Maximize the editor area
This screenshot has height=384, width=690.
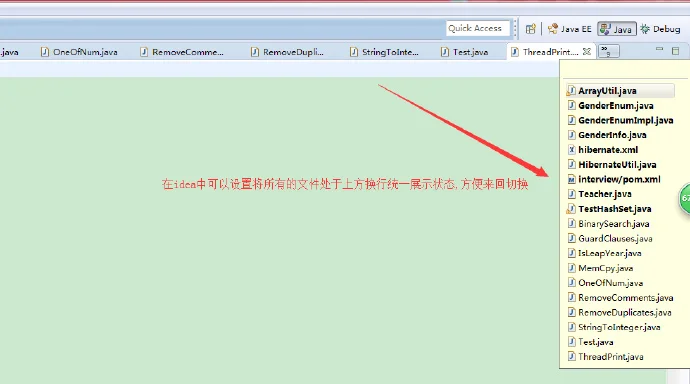[675, 51]
